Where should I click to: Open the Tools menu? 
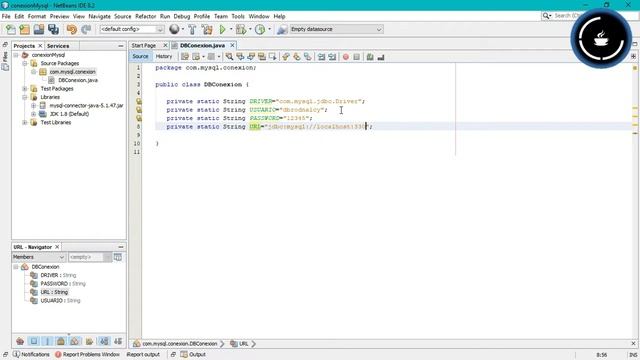pyautogui.click(x=238, y=16)
